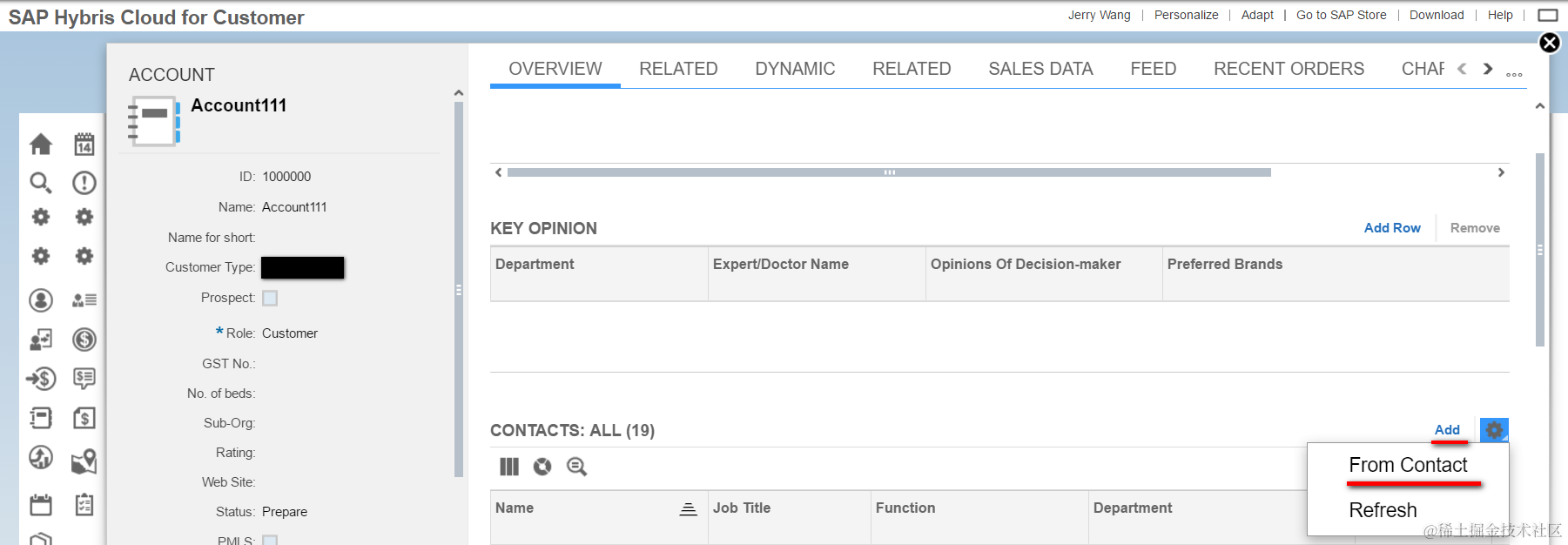Click the Download link
Image resolution: width=1568 pixels, height=545 pixels.
pyautogui.click(x=1437, y=15)
